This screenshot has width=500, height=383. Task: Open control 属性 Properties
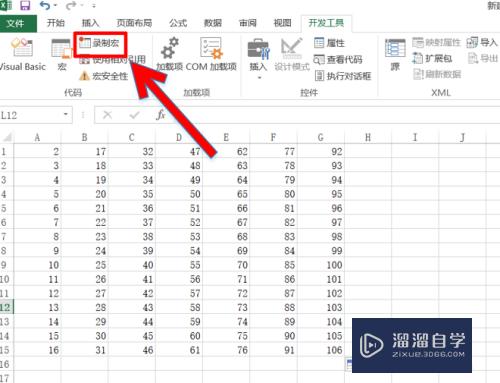click(329, 43)
